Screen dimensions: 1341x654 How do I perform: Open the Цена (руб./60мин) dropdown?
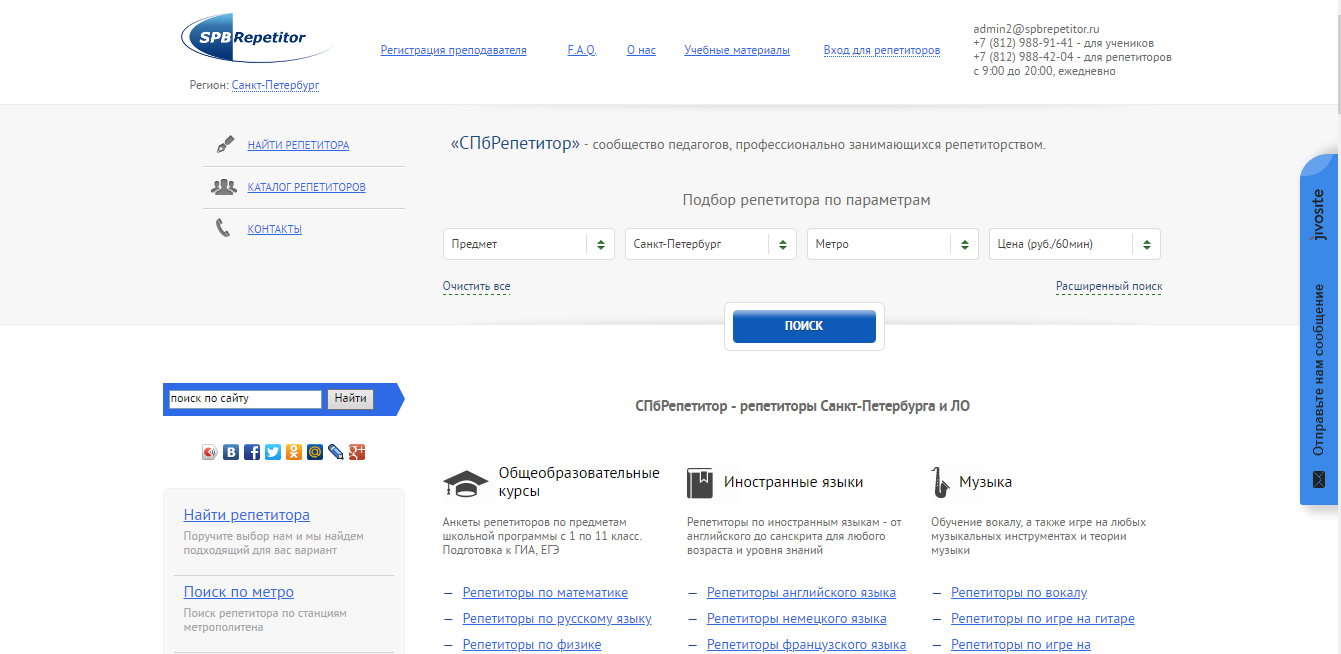1073,243
